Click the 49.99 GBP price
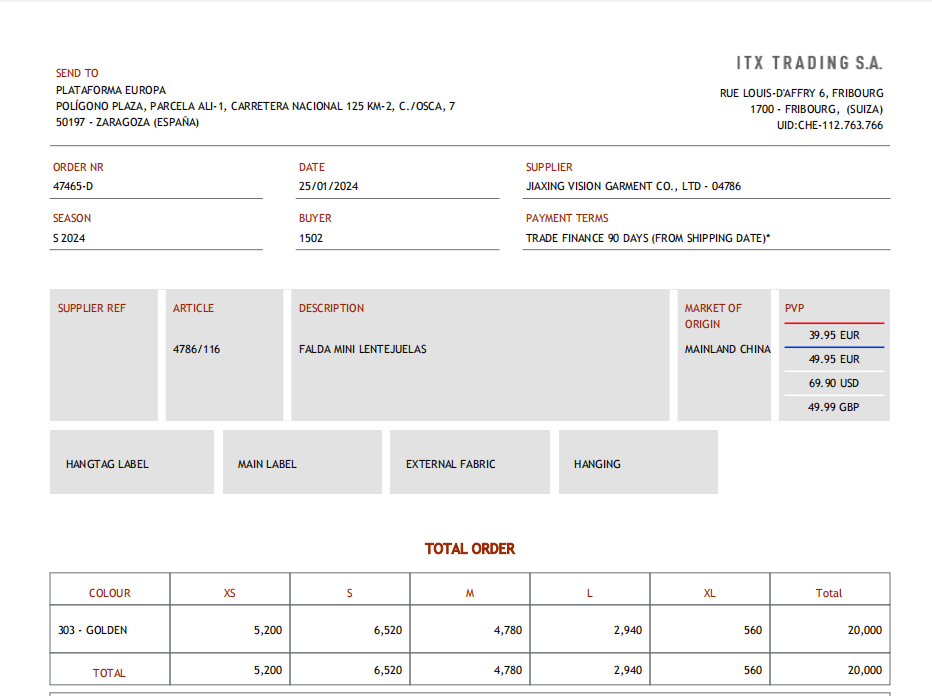 [834, 407]
